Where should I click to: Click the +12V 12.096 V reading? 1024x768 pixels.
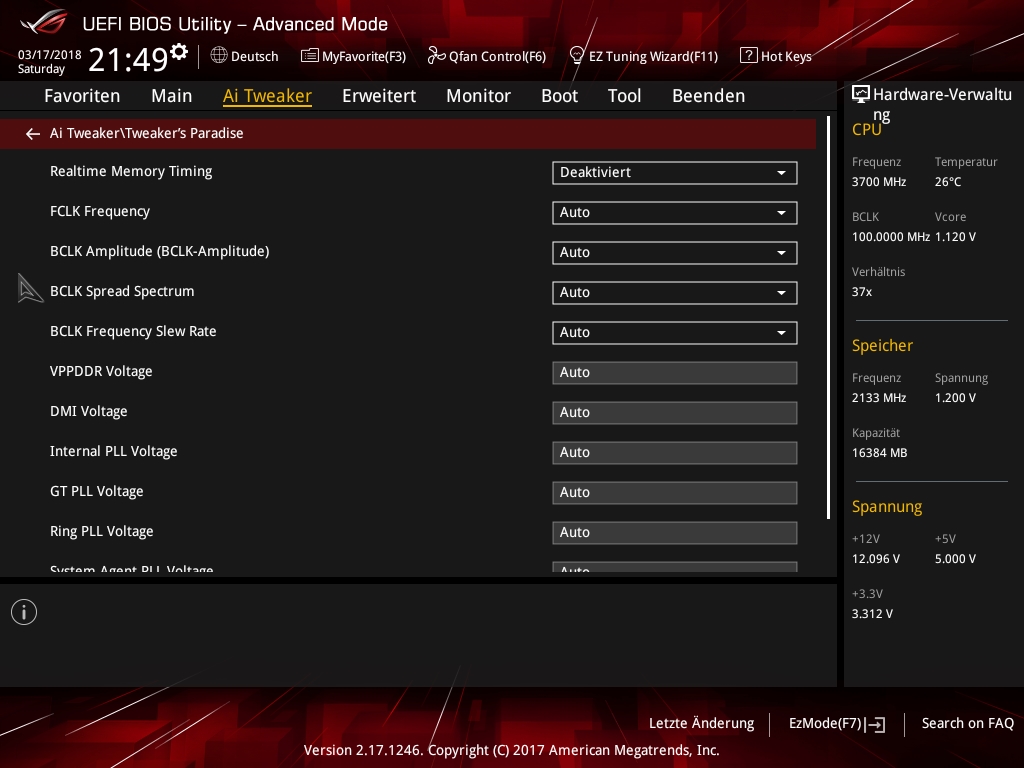[876, 559]
